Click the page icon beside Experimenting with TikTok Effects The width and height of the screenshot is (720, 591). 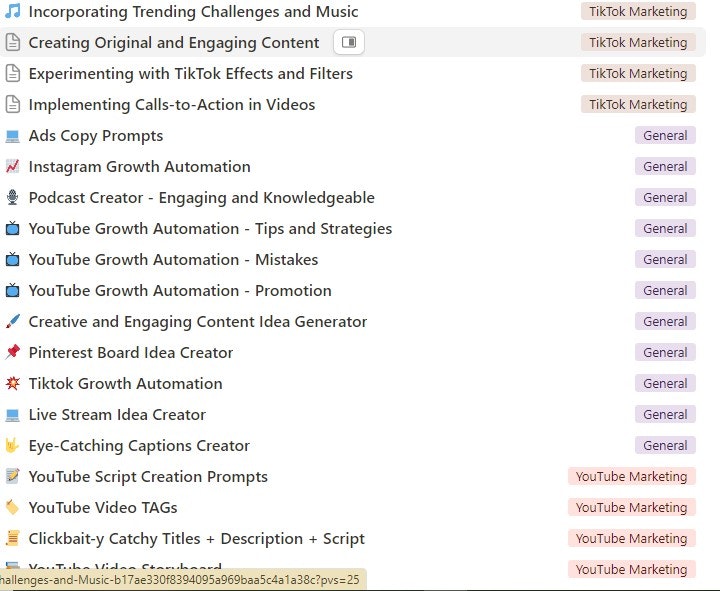(x=12, y=73)
